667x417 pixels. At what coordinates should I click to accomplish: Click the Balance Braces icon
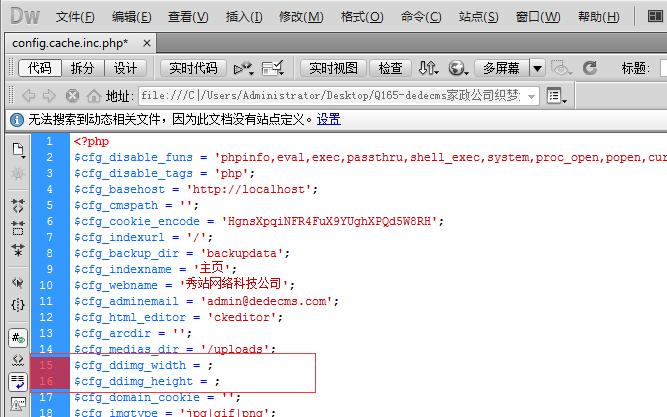click(18, 304)
